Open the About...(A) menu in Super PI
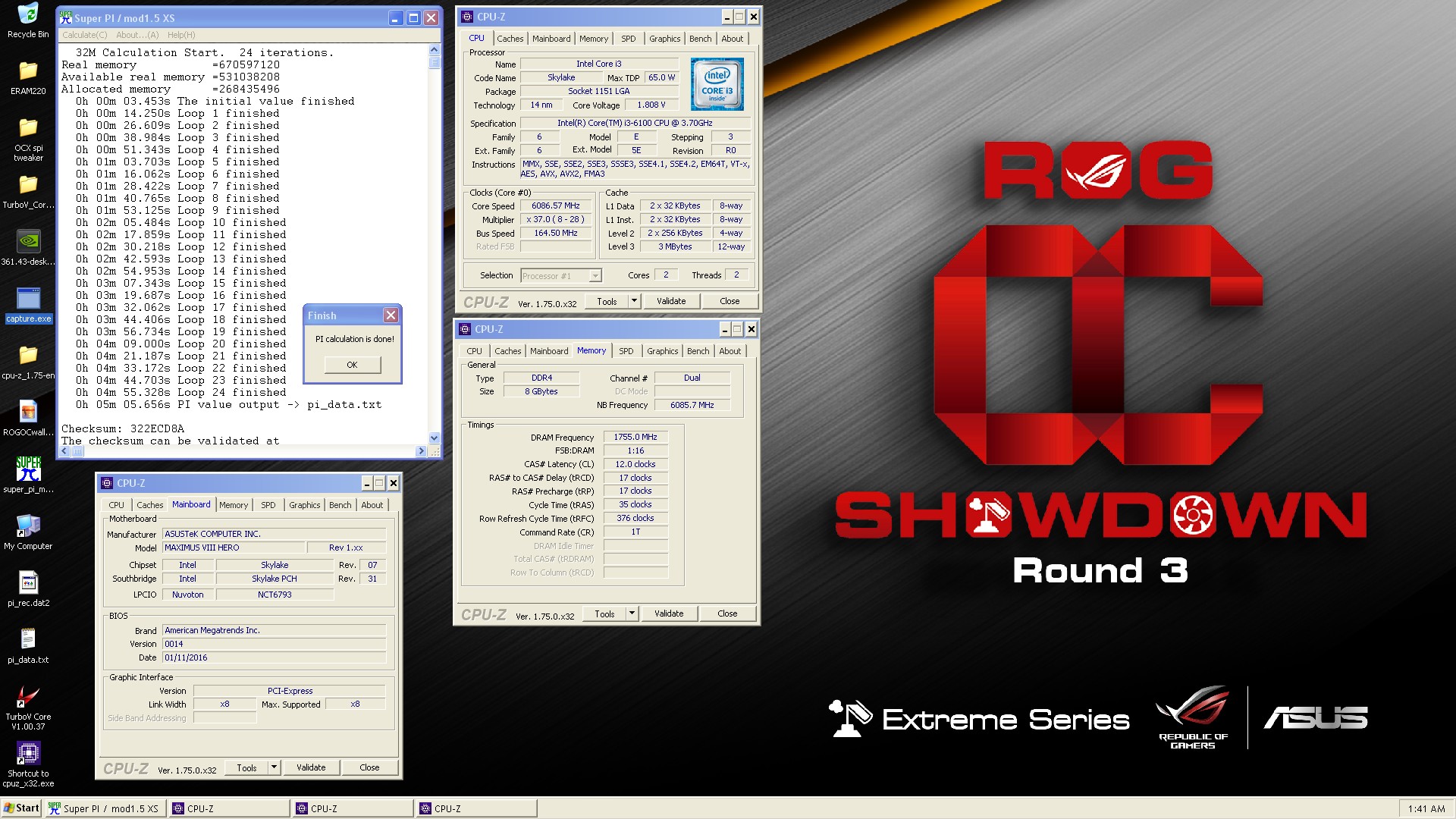The height and width of the screenshot is (819, 1456). pyautogui.click(x=137, y=35)
